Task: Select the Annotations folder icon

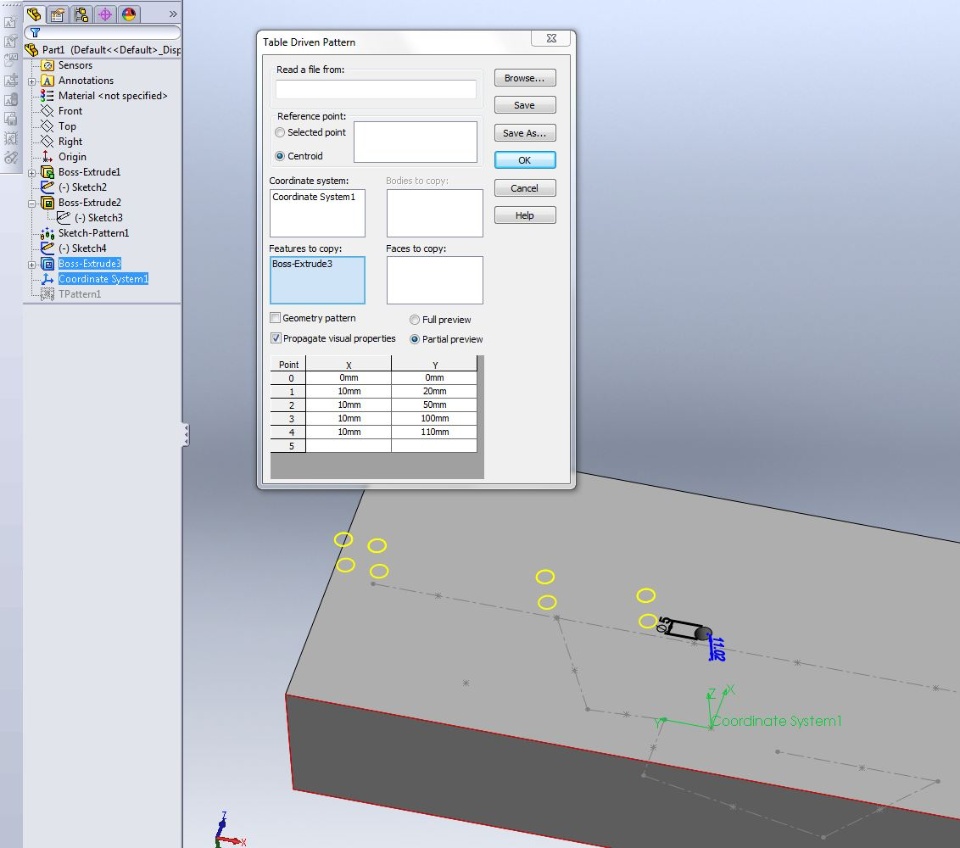Action: (x=47, y=80)
